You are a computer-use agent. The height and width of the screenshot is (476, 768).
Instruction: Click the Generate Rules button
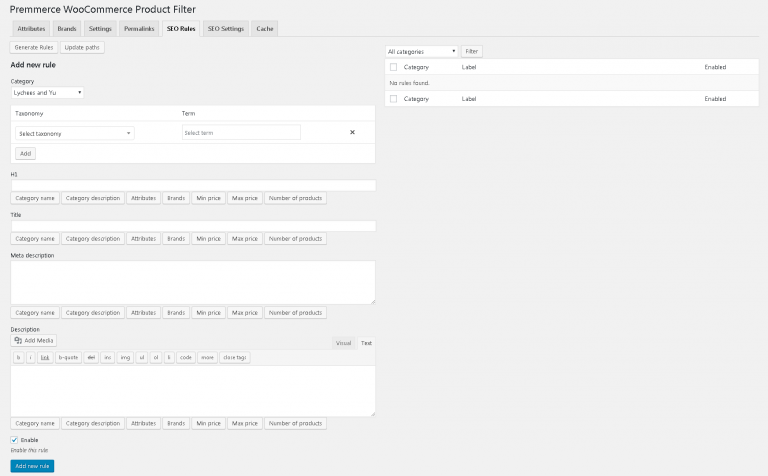point(34,48)
